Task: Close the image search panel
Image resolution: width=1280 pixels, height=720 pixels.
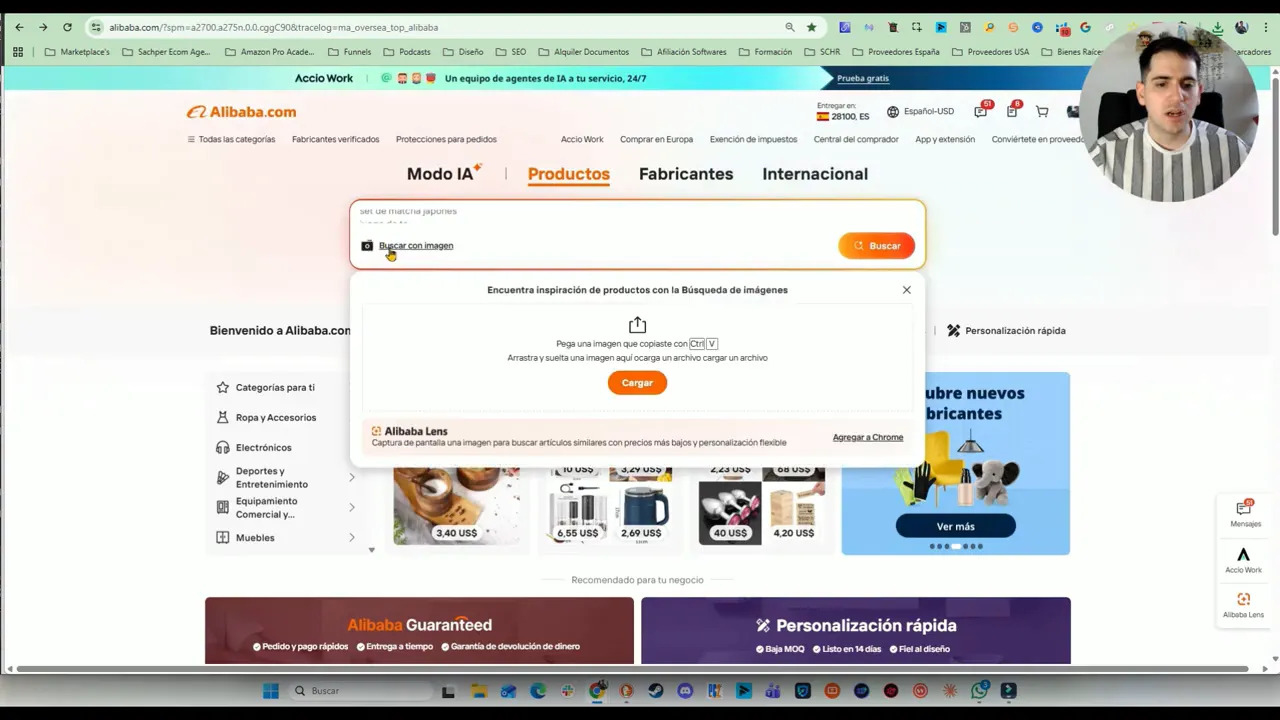Action: 907,290
